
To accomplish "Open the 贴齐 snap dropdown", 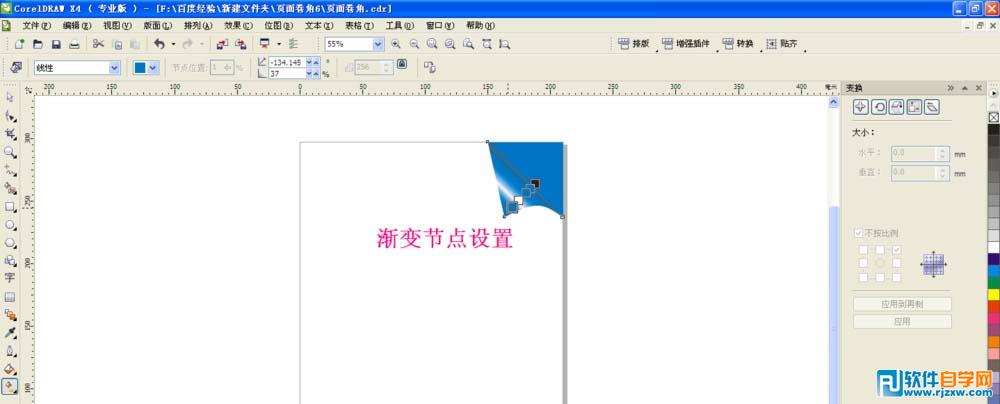I will click(x=805, y=49).
